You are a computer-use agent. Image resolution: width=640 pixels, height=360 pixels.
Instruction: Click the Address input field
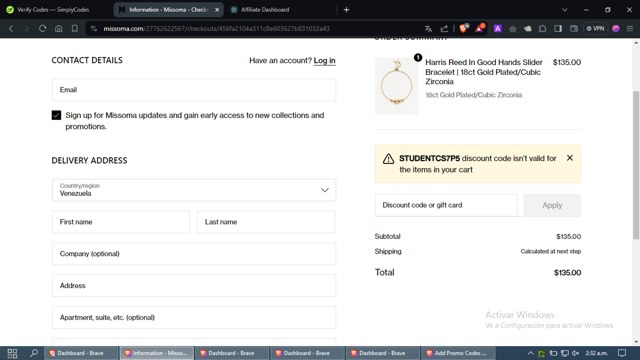pos(194,285)
